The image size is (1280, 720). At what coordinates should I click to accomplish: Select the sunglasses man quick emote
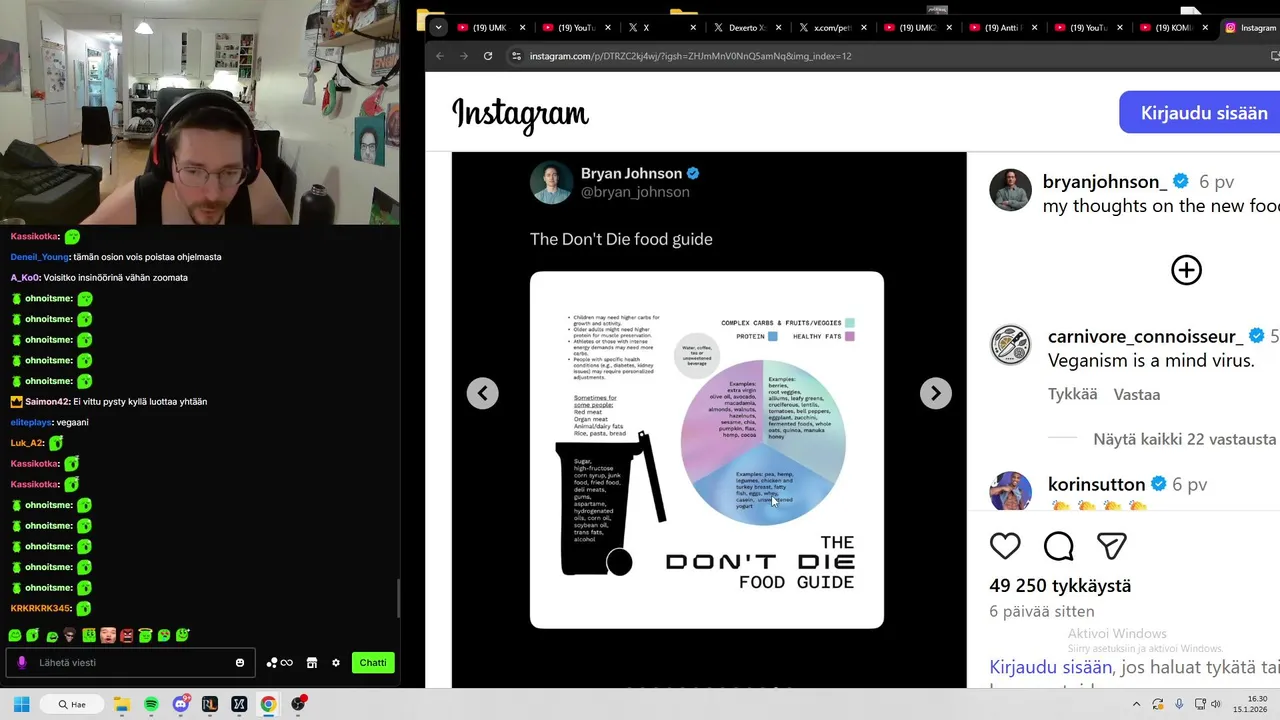pos(70,635)
